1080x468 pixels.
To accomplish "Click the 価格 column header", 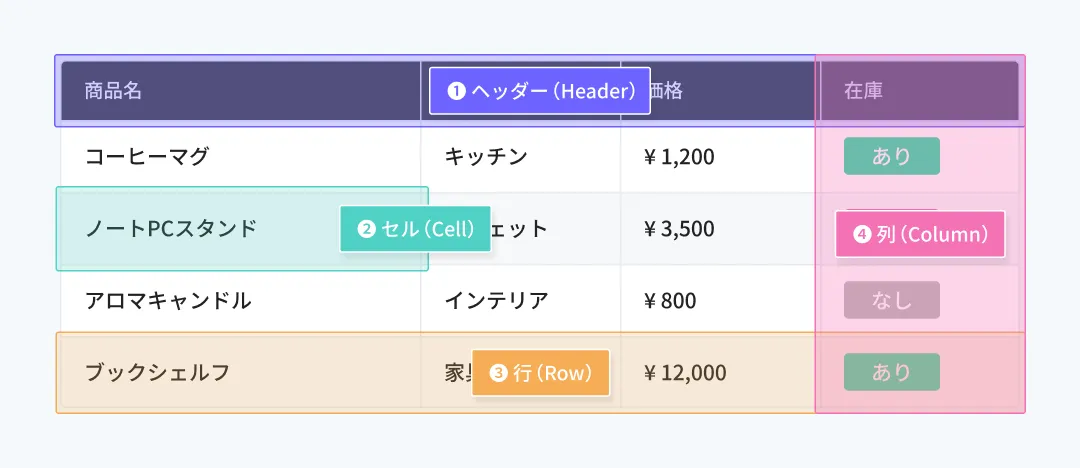I will click(x=668, y=91).
